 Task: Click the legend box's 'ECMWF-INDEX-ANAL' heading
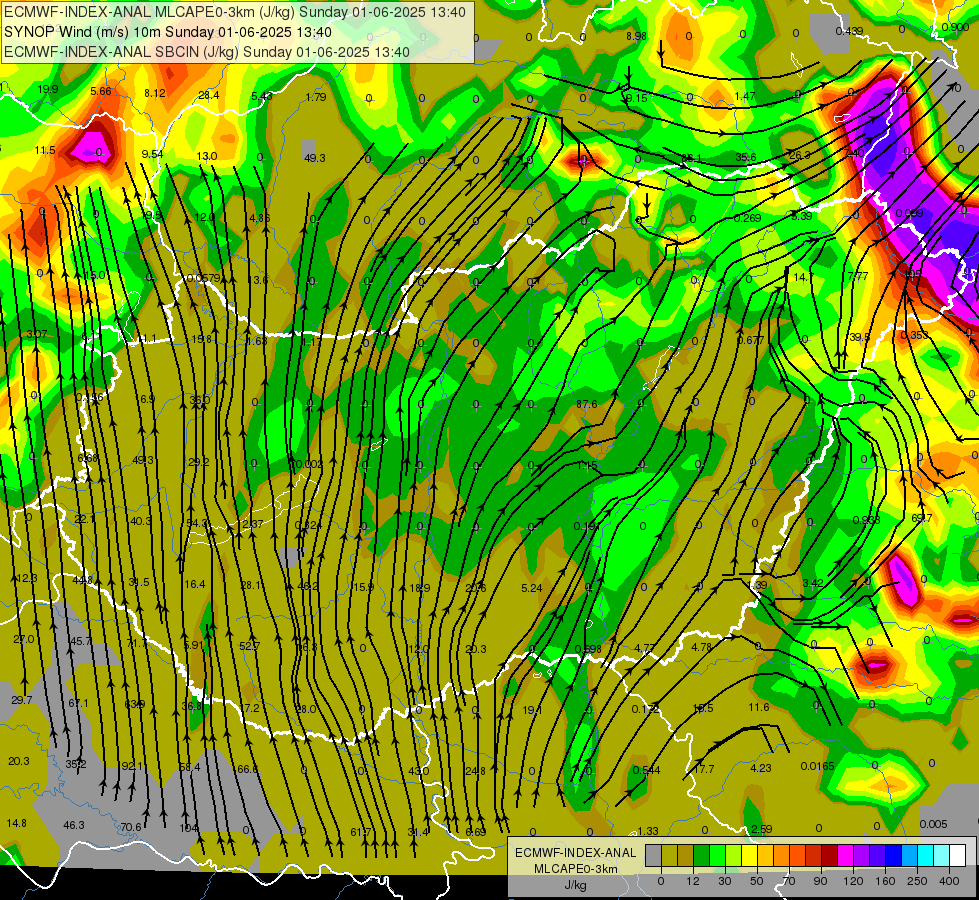tap(575, 853)
